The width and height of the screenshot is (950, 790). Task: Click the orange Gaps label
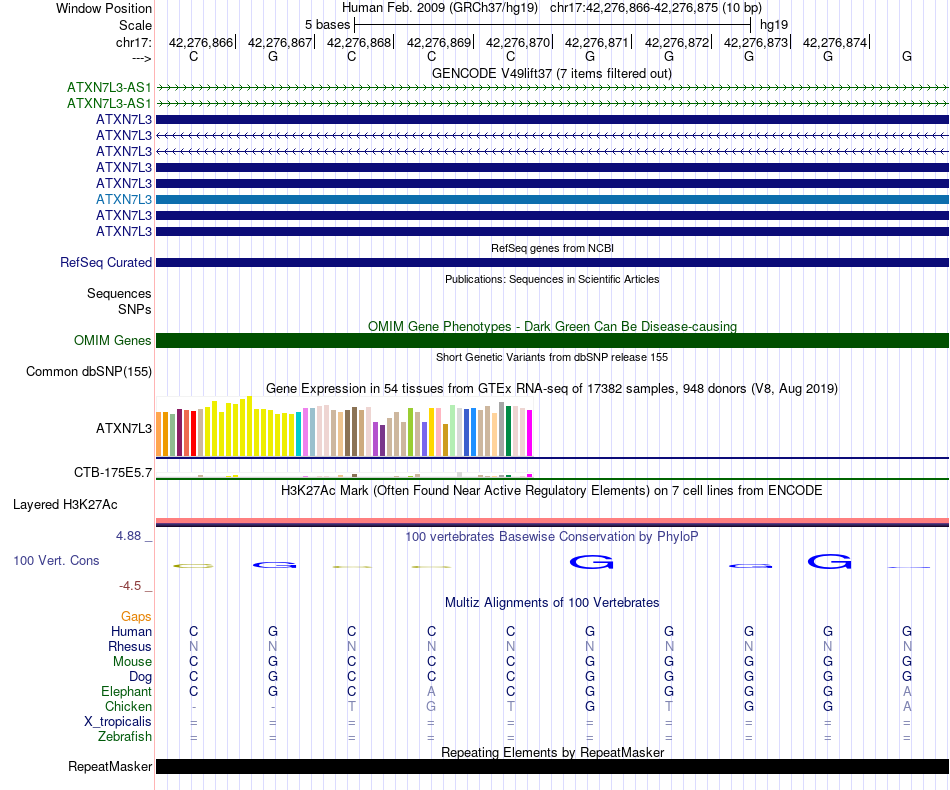(136, 616)
